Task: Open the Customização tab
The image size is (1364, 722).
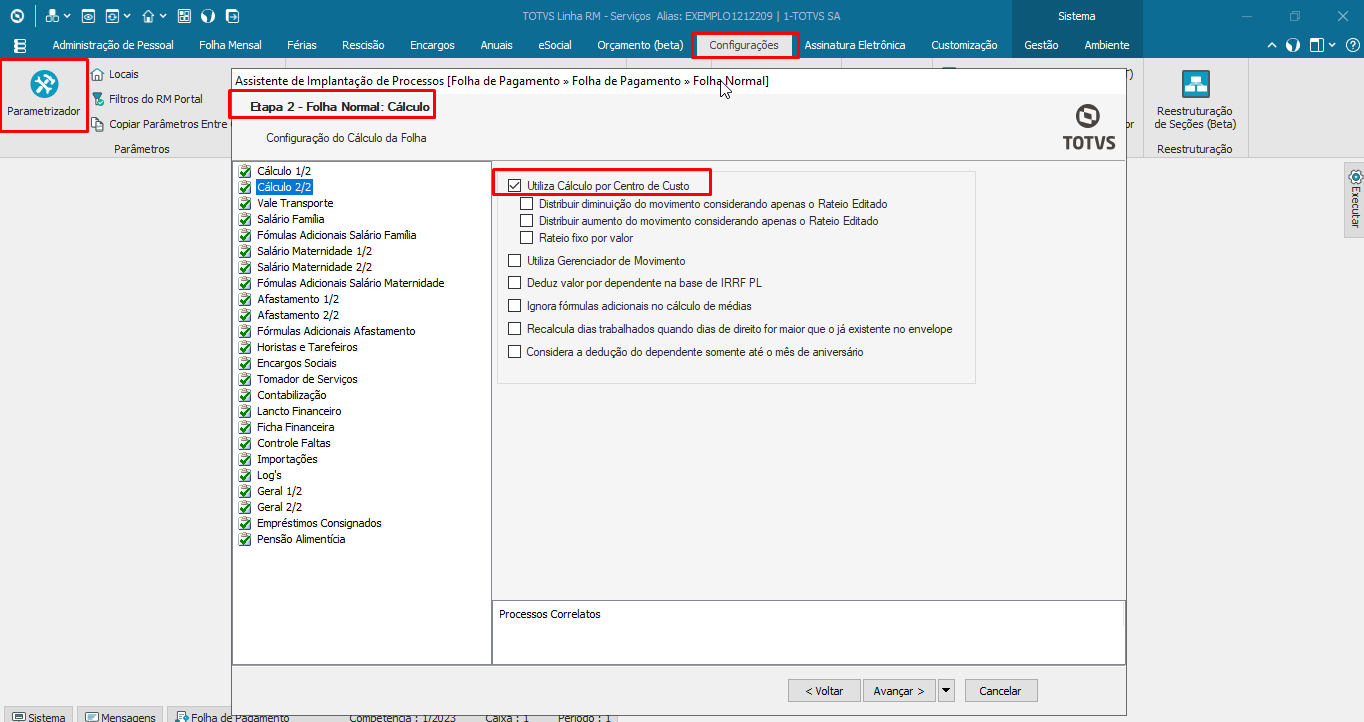Action: (x=964, y=45)
